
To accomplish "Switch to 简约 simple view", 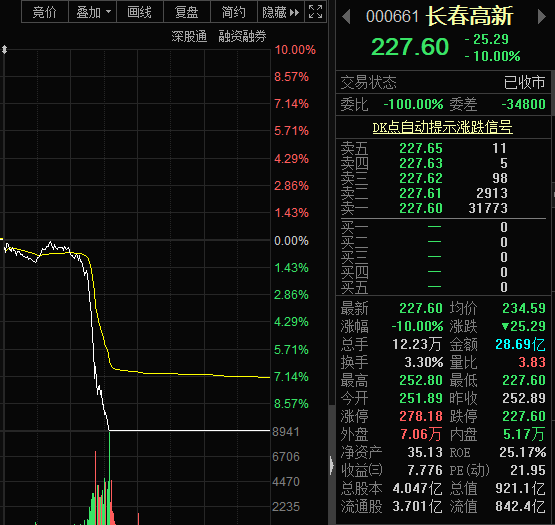I will click(234, 12).
